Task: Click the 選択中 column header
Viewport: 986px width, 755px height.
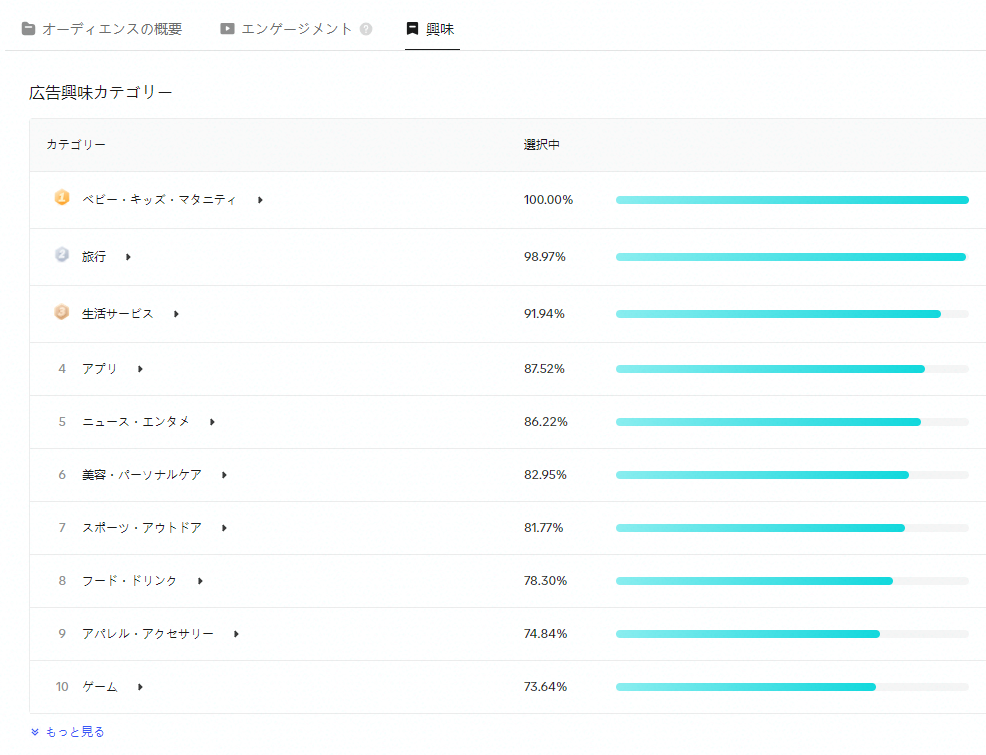Action: (x=541, y=145)
